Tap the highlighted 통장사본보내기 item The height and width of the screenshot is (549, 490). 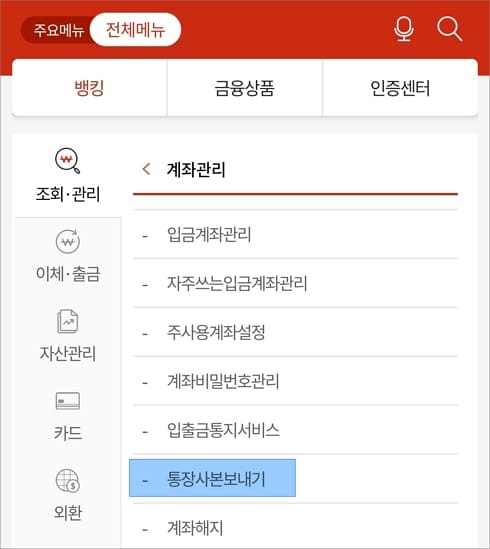[x=212, y=478]
